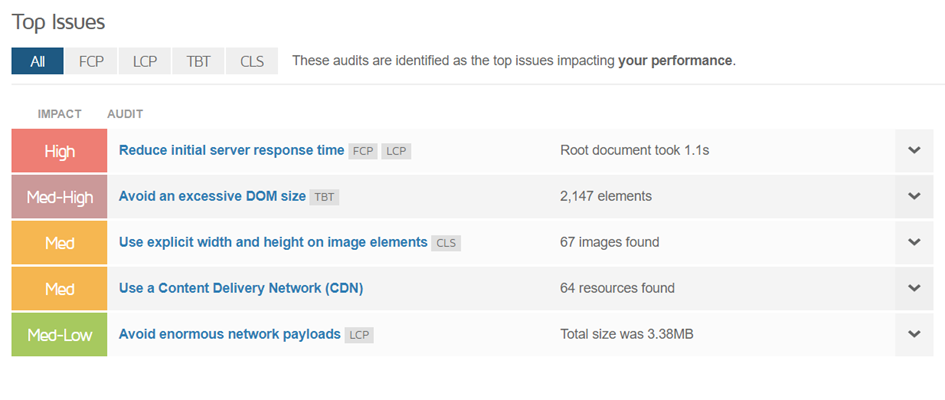Click the red High impact badge
945x400 pixels.
click(59, 152)
